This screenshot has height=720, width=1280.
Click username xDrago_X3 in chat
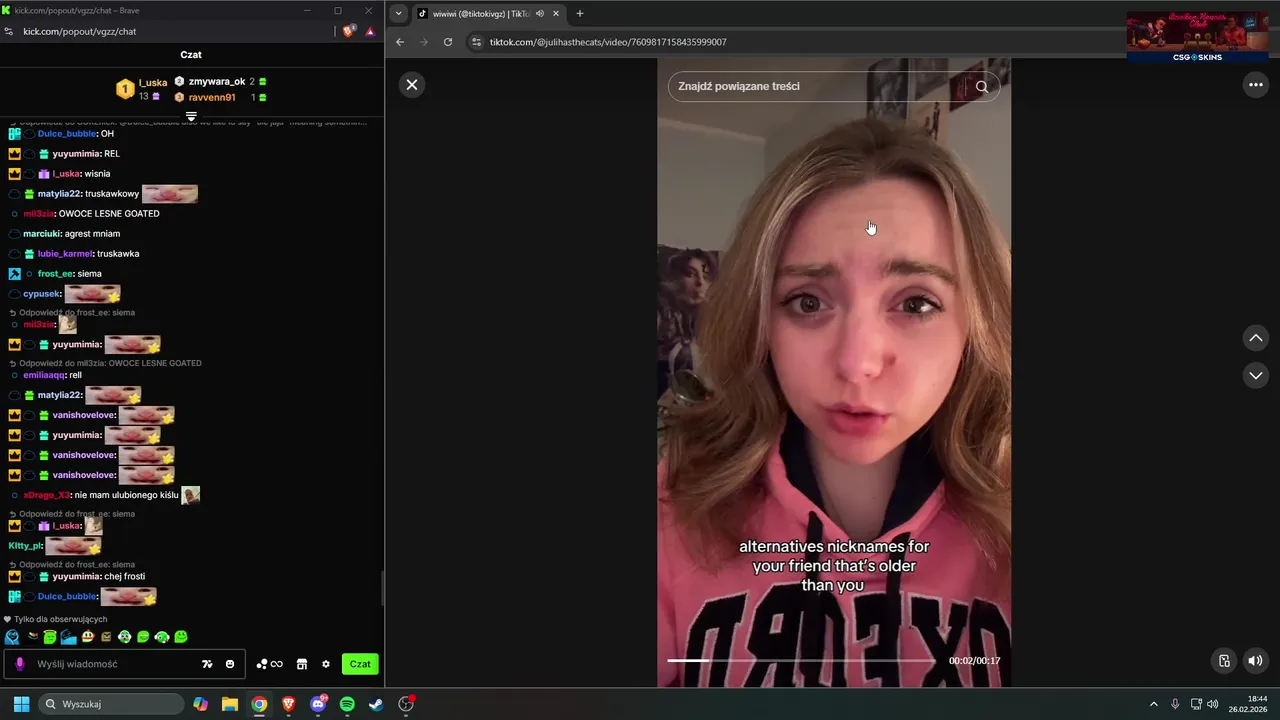47,495
